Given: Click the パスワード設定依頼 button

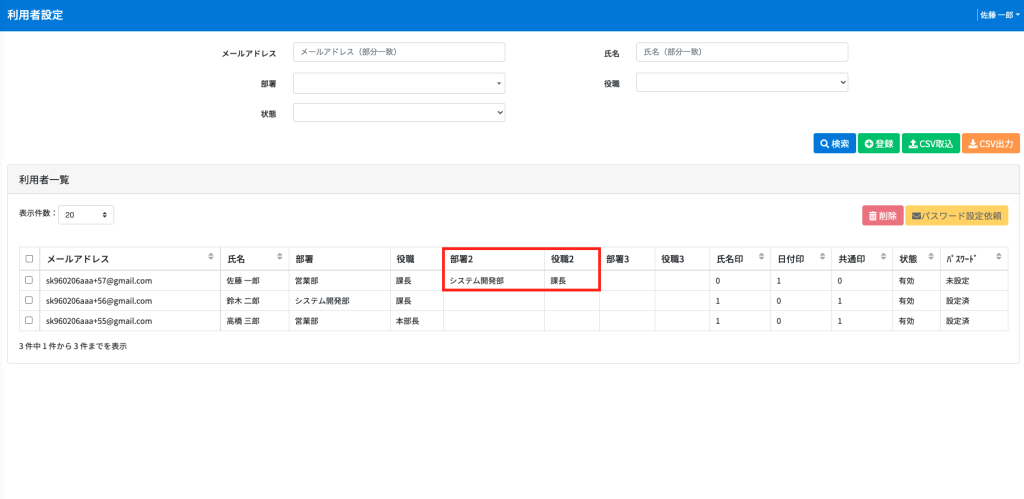Looking at the screenshot, I should pyautogui.click(x=956, y=215).
